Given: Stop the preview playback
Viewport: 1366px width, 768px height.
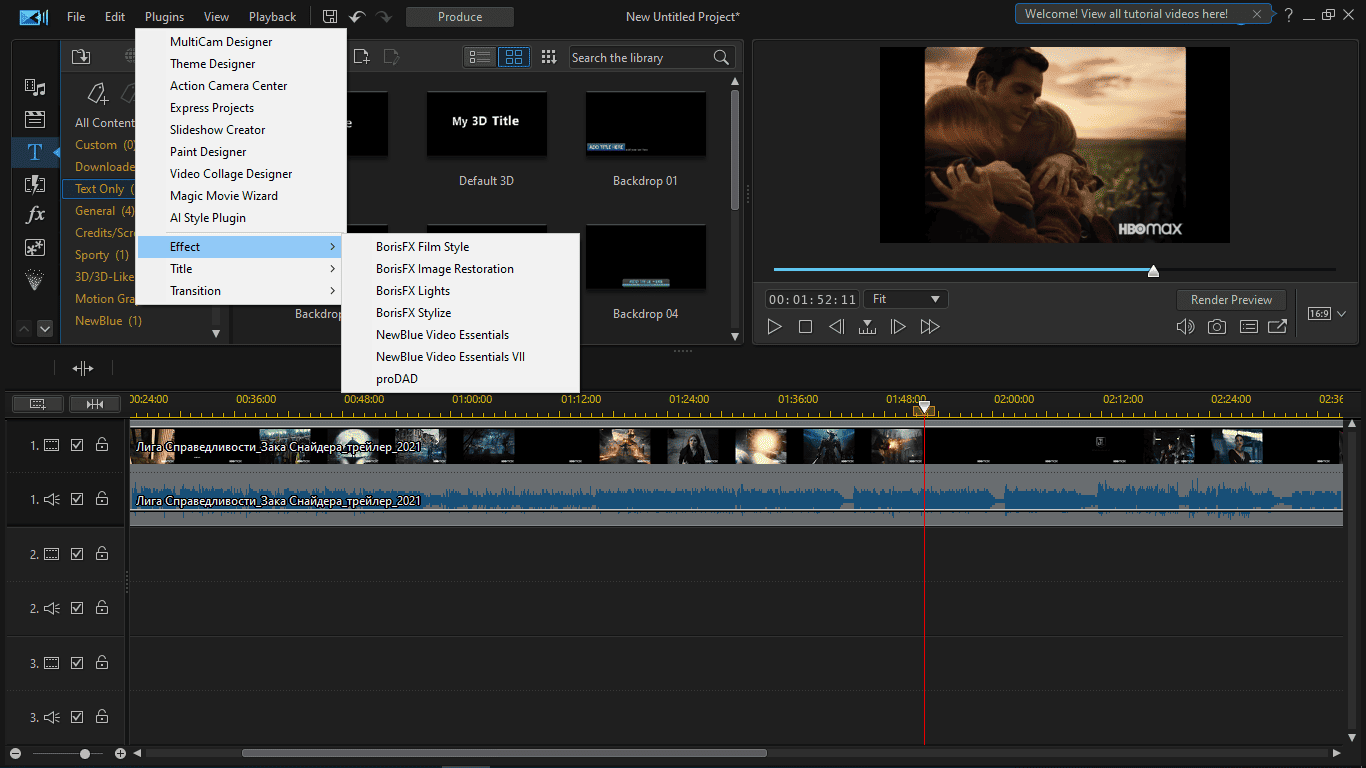Looking at the screenshot, I should pyautogui.click(x=805, y=327).
